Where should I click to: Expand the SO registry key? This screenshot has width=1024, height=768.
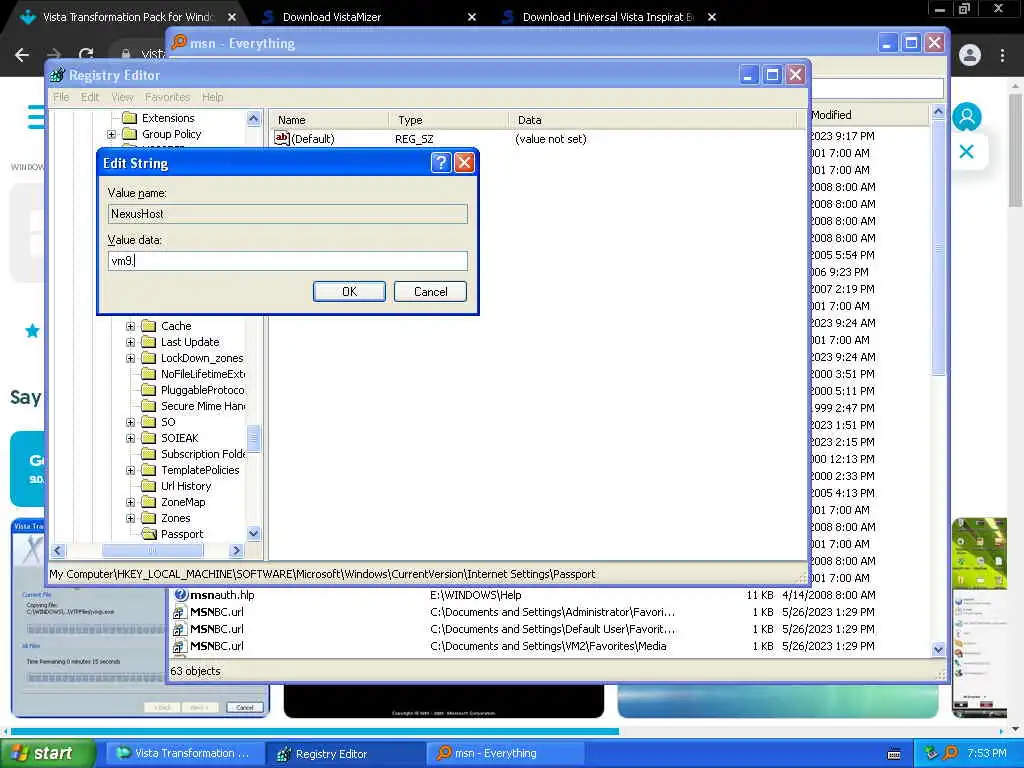pyautogui.click(x=131, y=422)
